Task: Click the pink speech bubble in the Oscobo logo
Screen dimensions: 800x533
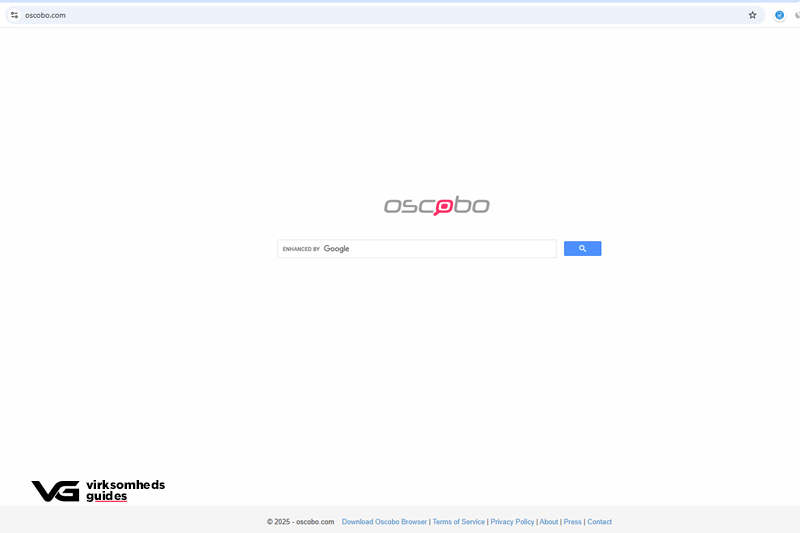Action: coord(443,207)
